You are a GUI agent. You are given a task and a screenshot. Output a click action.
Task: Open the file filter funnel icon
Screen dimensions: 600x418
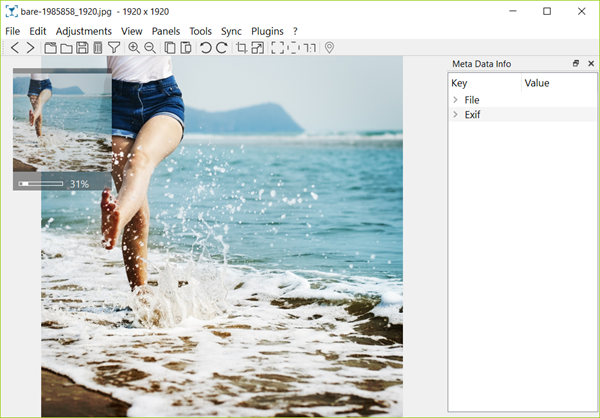(114, 48)
